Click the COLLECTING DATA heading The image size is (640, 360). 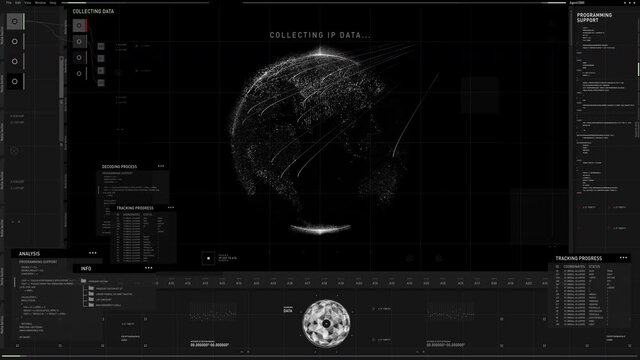click(x=93, y=11)
